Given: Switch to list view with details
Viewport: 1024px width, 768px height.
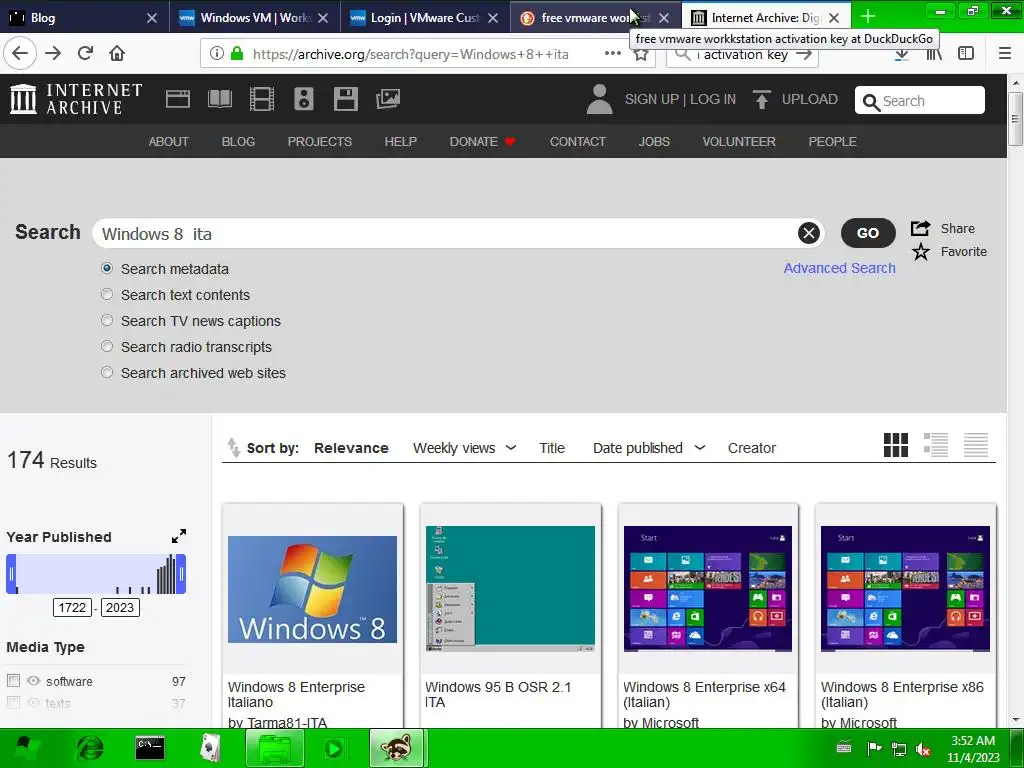Looking at the screenshot, I should click(x=936, y=445).
